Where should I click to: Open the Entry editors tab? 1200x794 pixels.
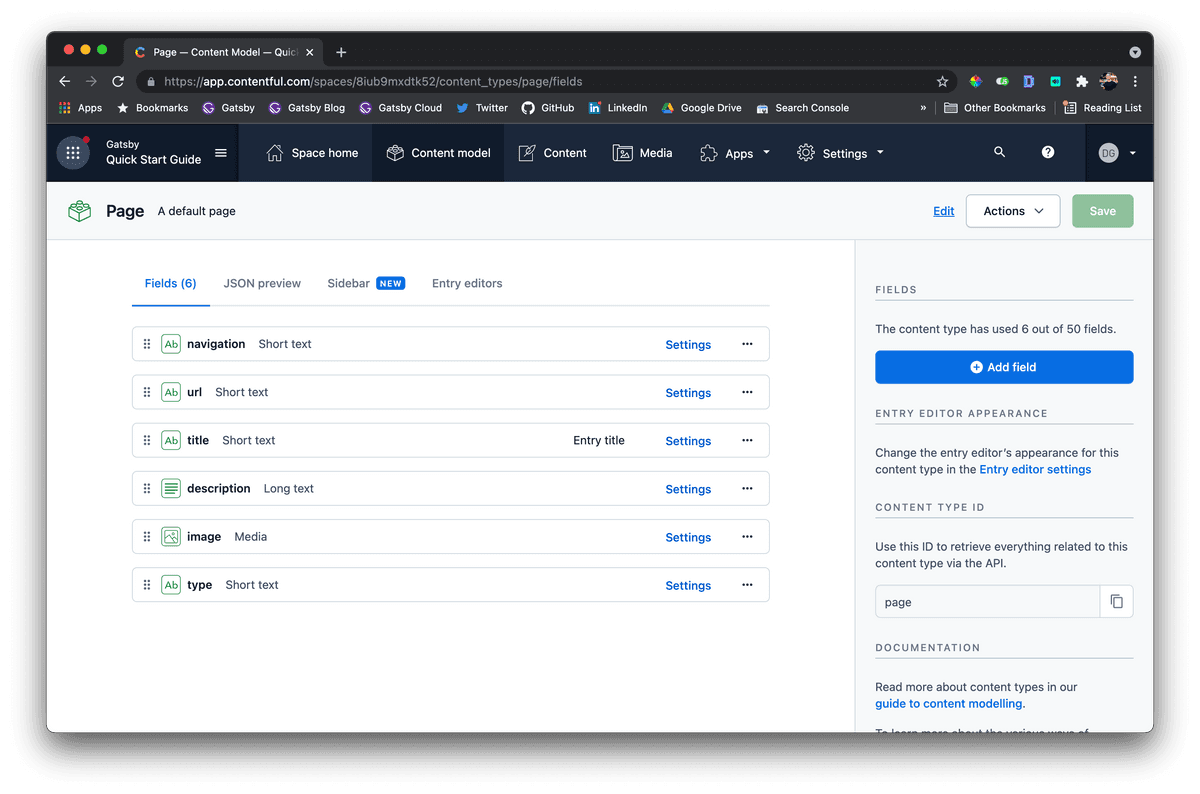467,283
